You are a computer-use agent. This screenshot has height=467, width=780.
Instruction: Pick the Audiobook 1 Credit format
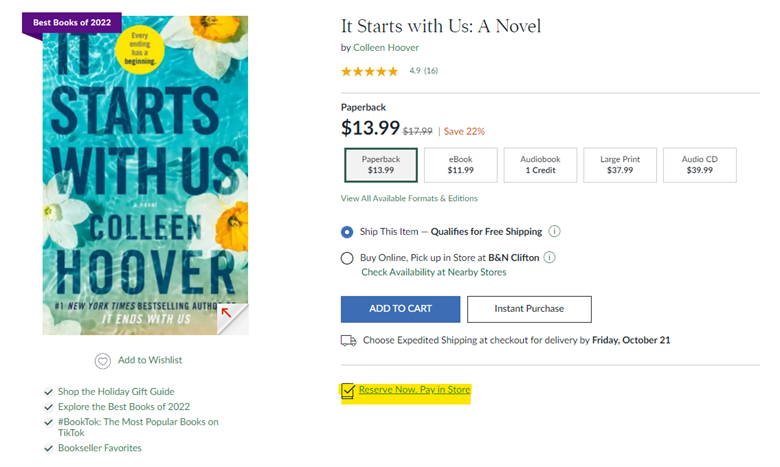(540, 165)
